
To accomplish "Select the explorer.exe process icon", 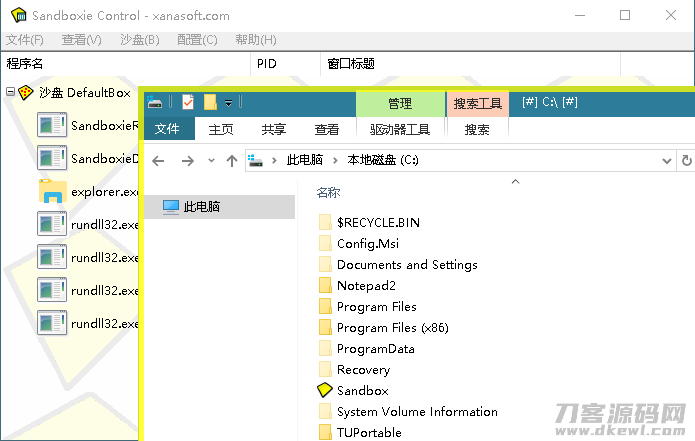I will (53, 191).
